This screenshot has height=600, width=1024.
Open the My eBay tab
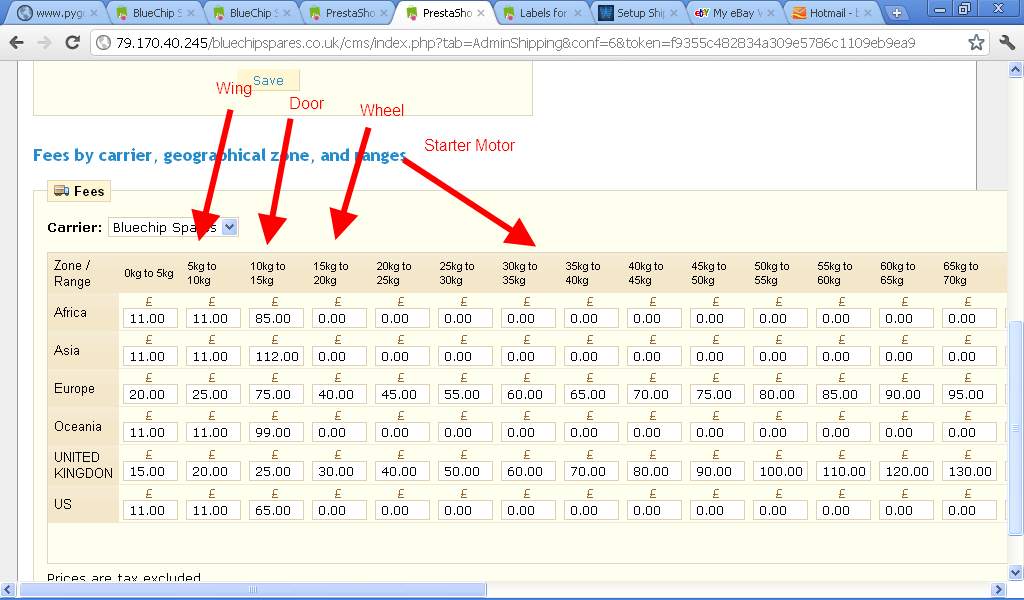(734, 13)
